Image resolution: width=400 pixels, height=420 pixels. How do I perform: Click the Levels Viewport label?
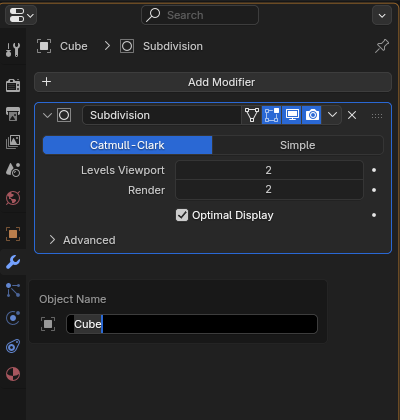[x=123, y=170]
